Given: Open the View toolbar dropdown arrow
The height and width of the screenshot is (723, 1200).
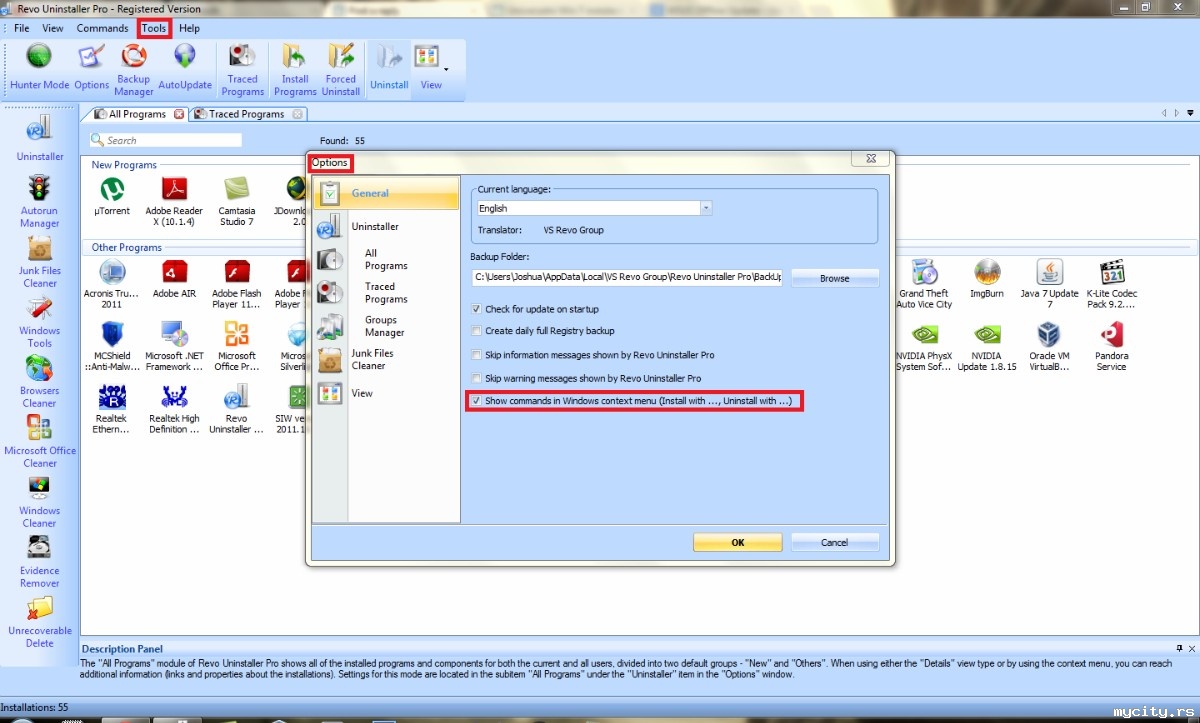Looking at the screenshot, I should click(446, 70).
